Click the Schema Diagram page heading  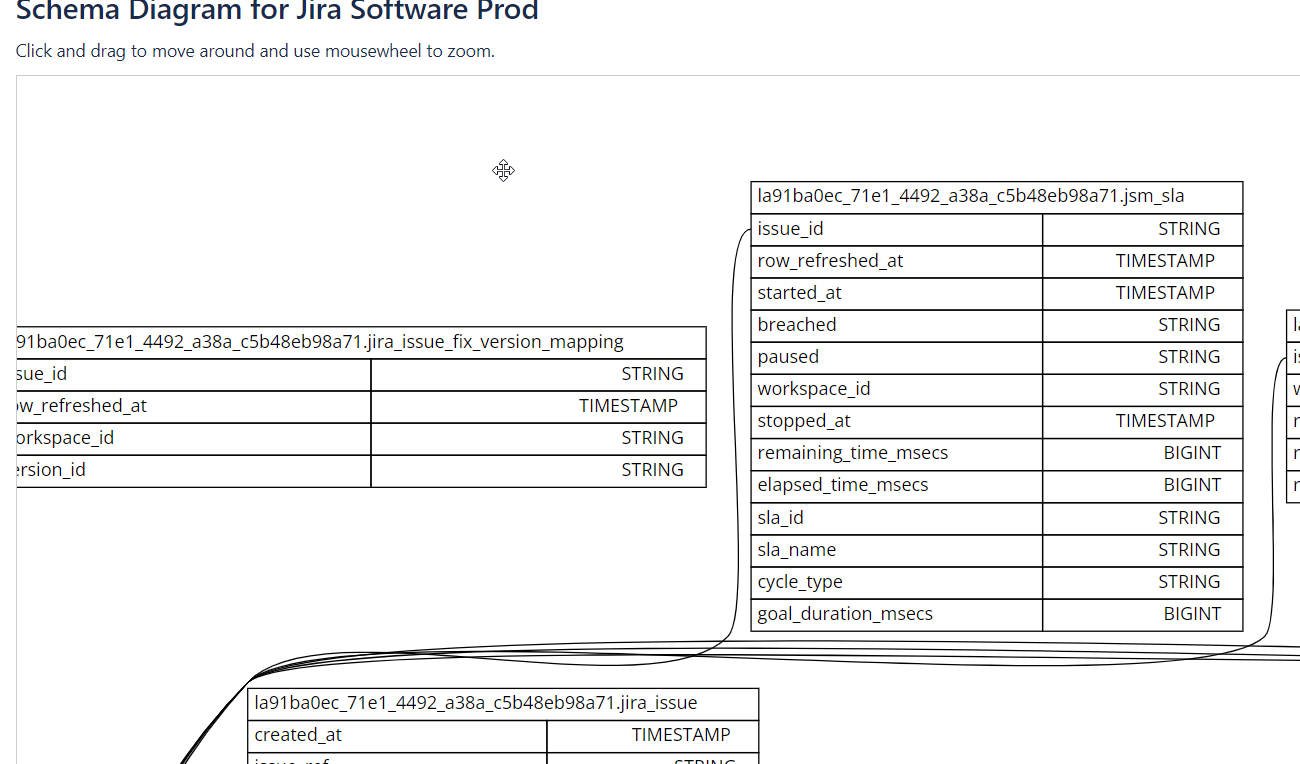(277, 11)
